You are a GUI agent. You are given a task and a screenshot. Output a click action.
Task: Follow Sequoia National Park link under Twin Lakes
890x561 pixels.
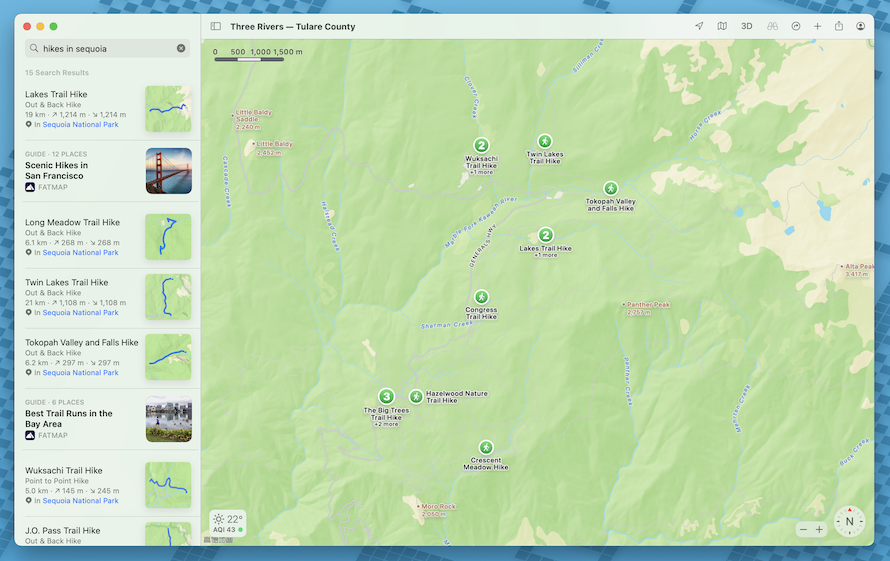(80, 313)
